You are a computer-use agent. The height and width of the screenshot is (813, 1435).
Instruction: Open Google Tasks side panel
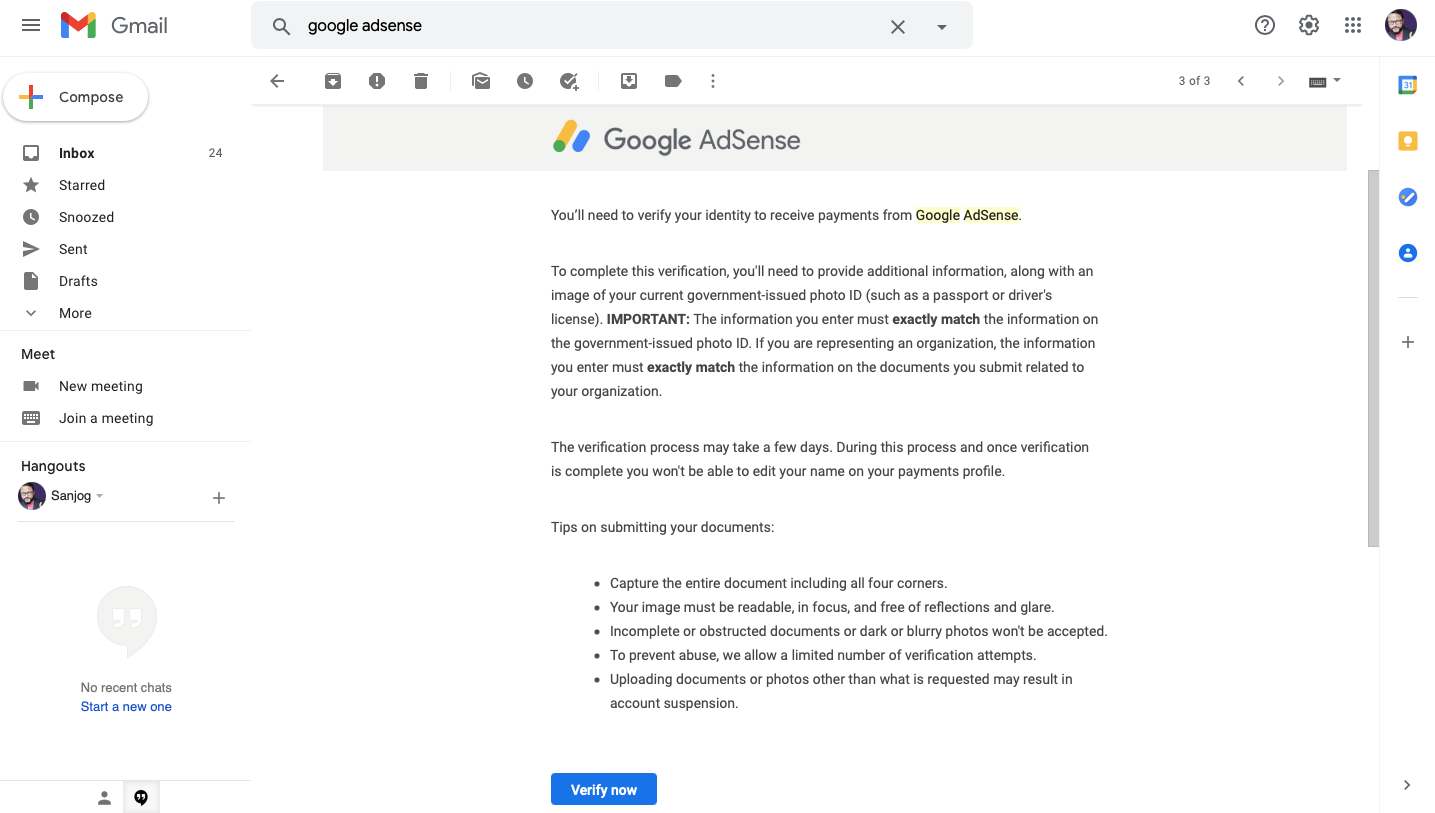[1408, 197]
